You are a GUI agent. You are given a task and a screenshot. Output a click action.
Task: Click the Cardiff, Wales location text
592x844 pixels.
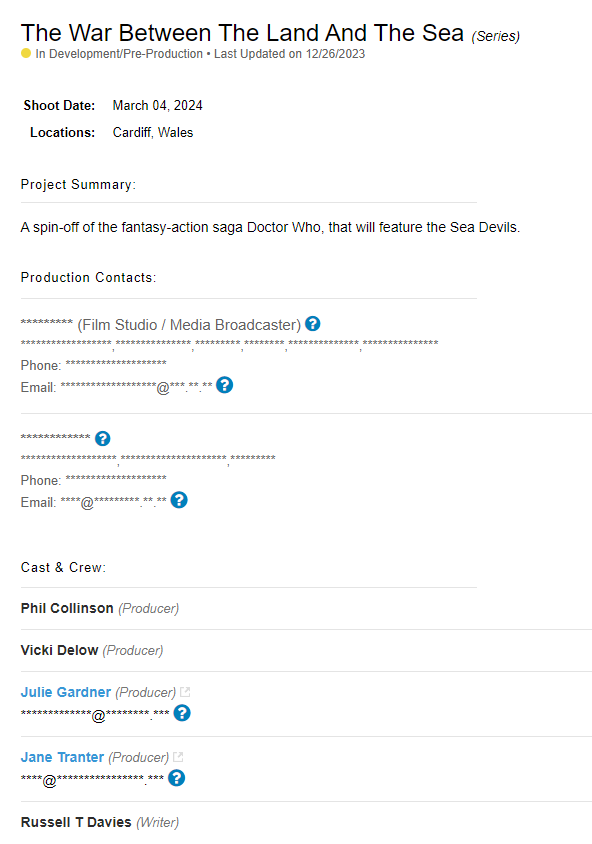(x=153, y=132)
